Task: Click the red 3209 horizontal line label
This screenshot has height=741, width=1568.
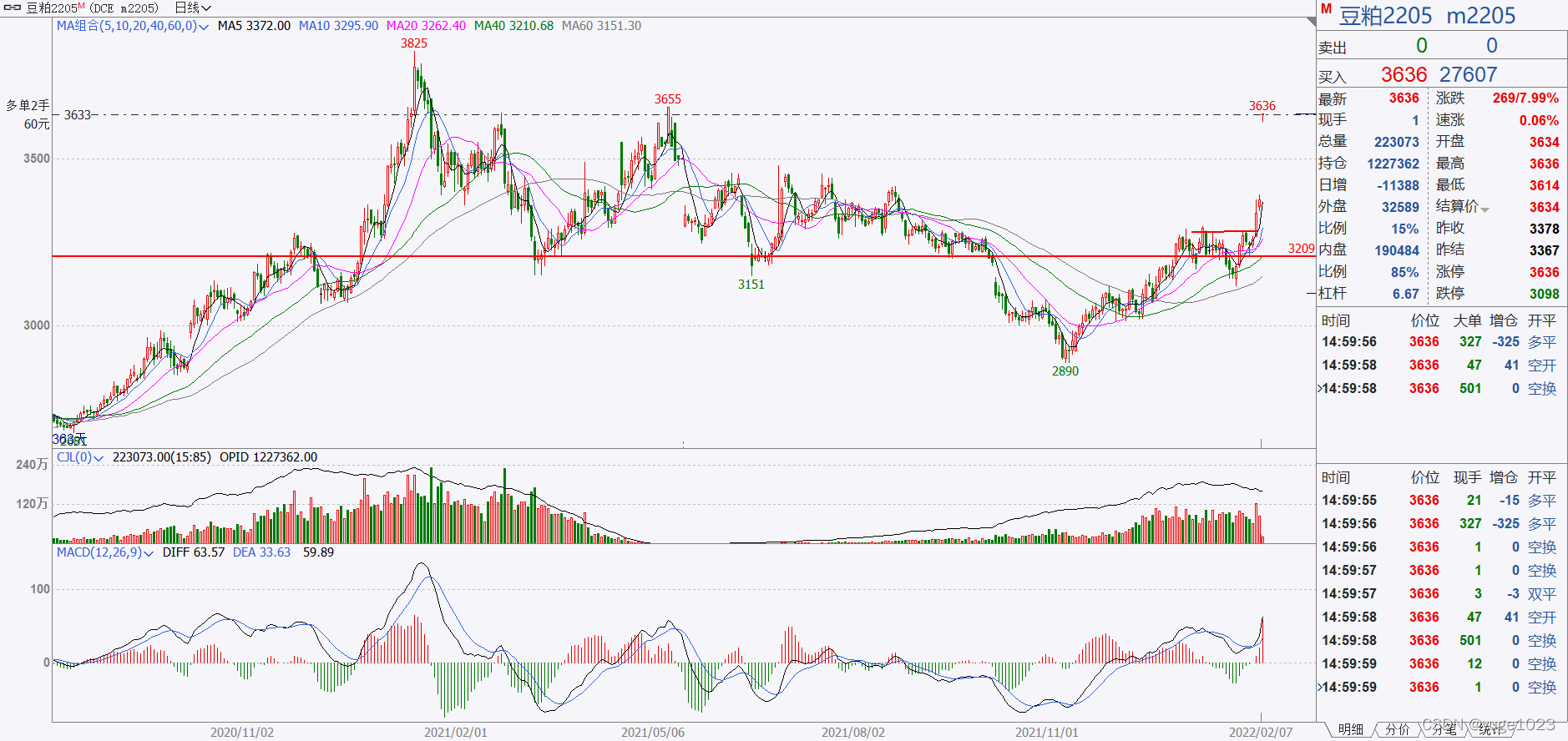Action: (1301, 249)
